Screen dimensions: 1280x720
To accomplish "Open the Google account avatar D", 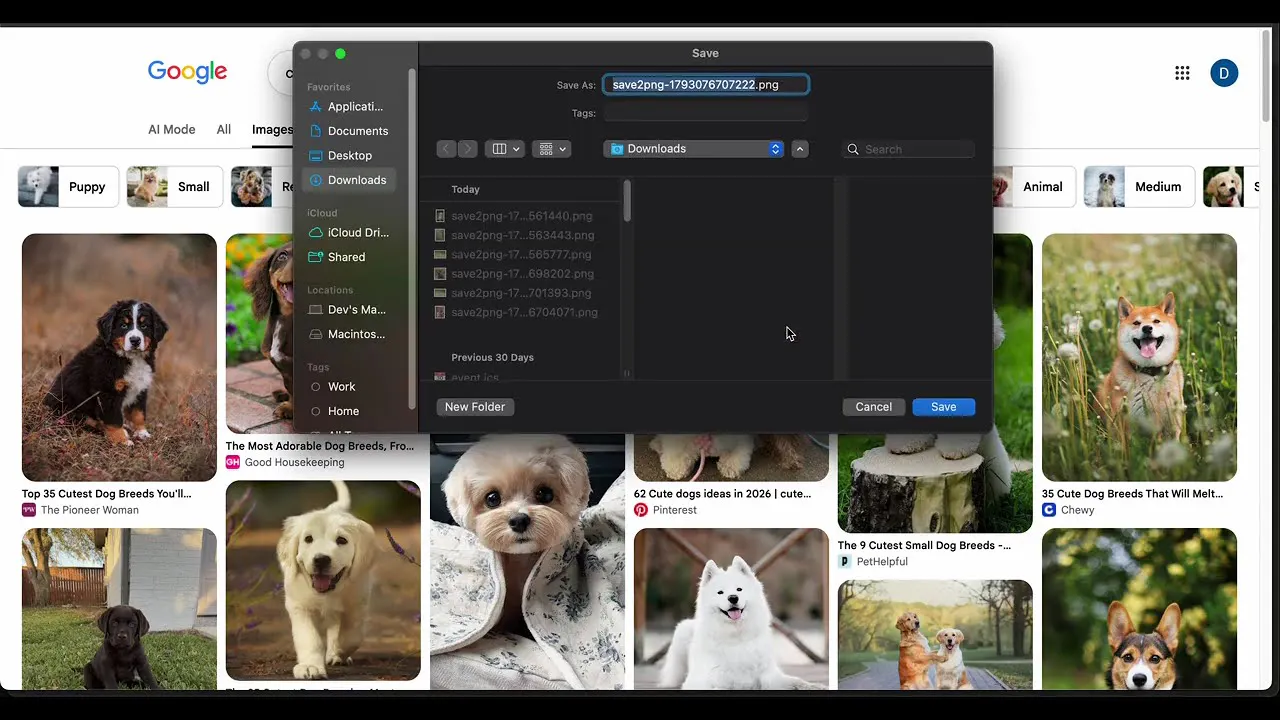I will coord(1224,73).
